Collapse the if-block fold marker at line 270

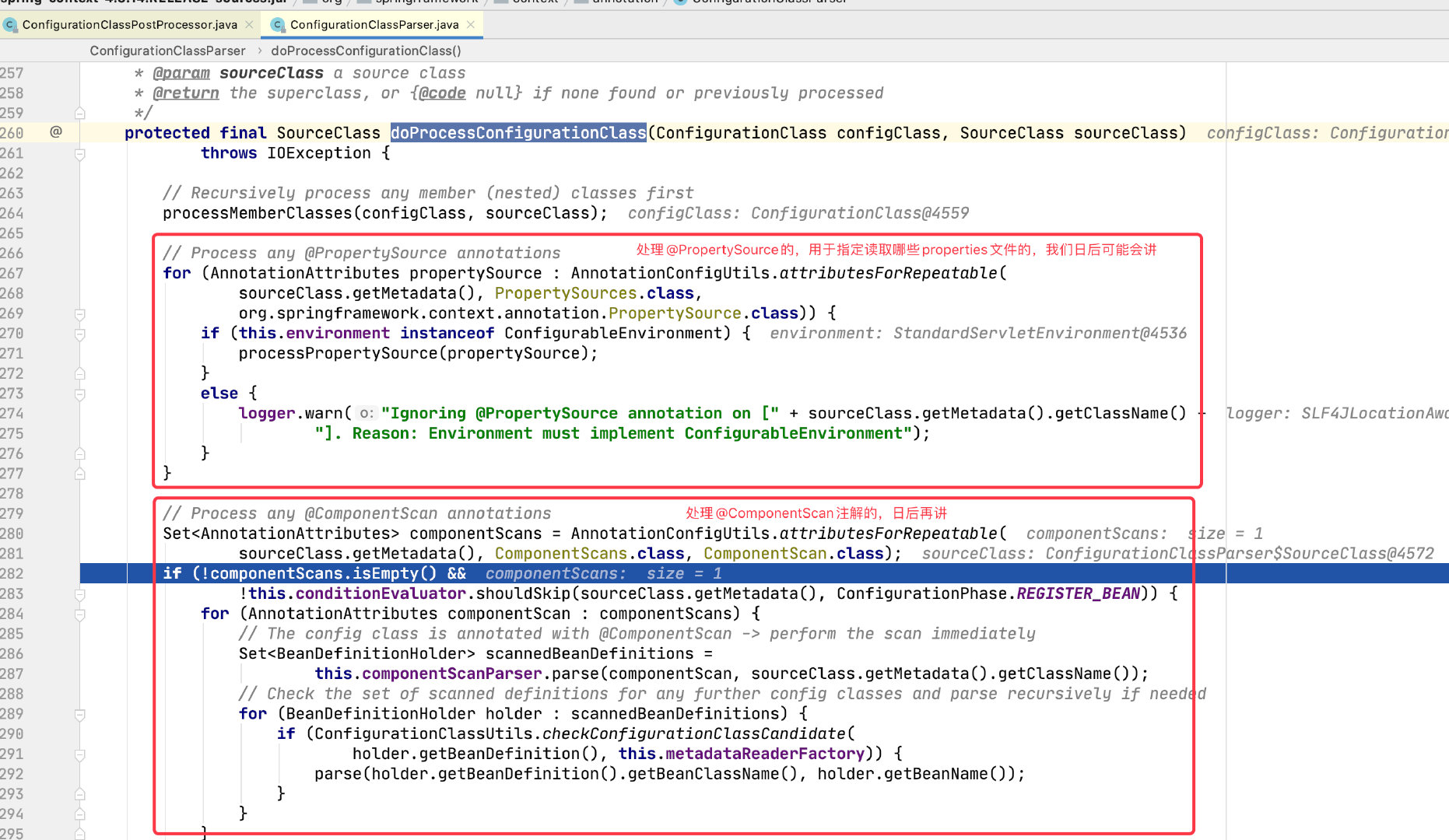pos(79,334)
